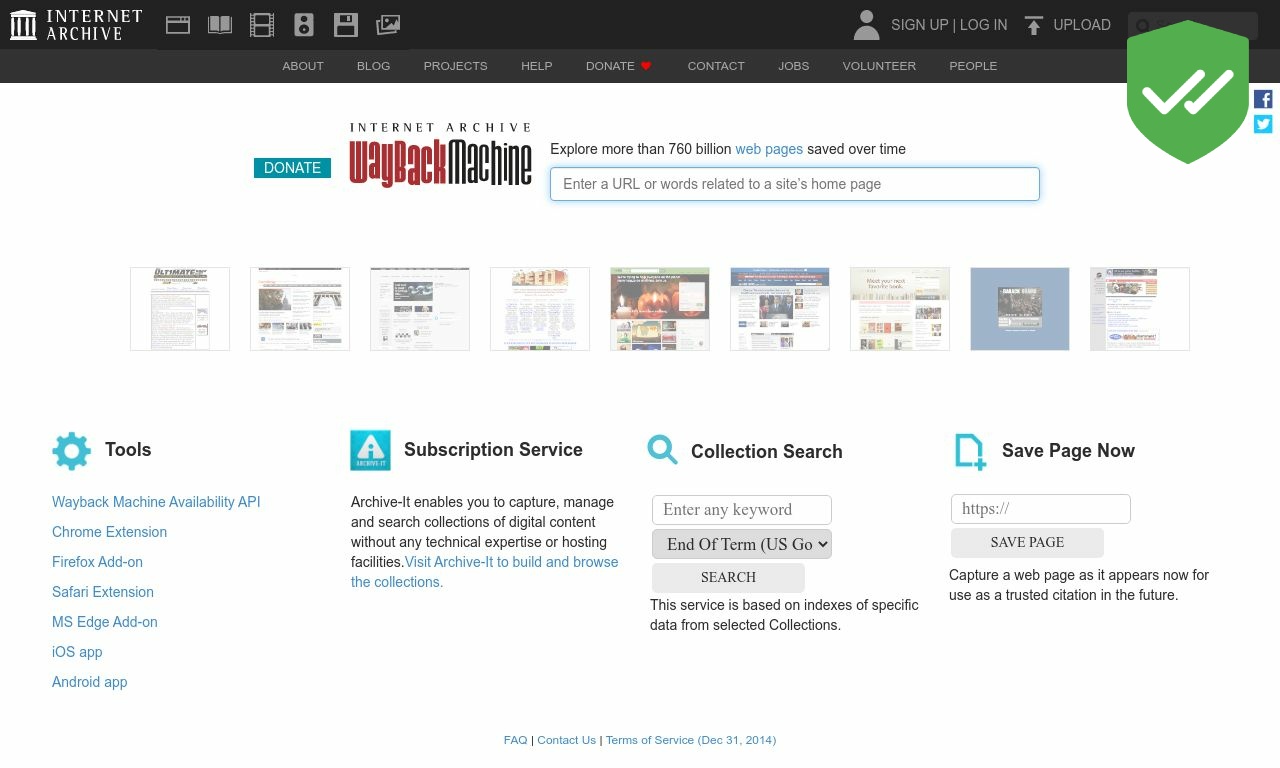Expand the End Of Term collection dropdown
Viewport: 1280px width, 768px height.
coord(742,544)
